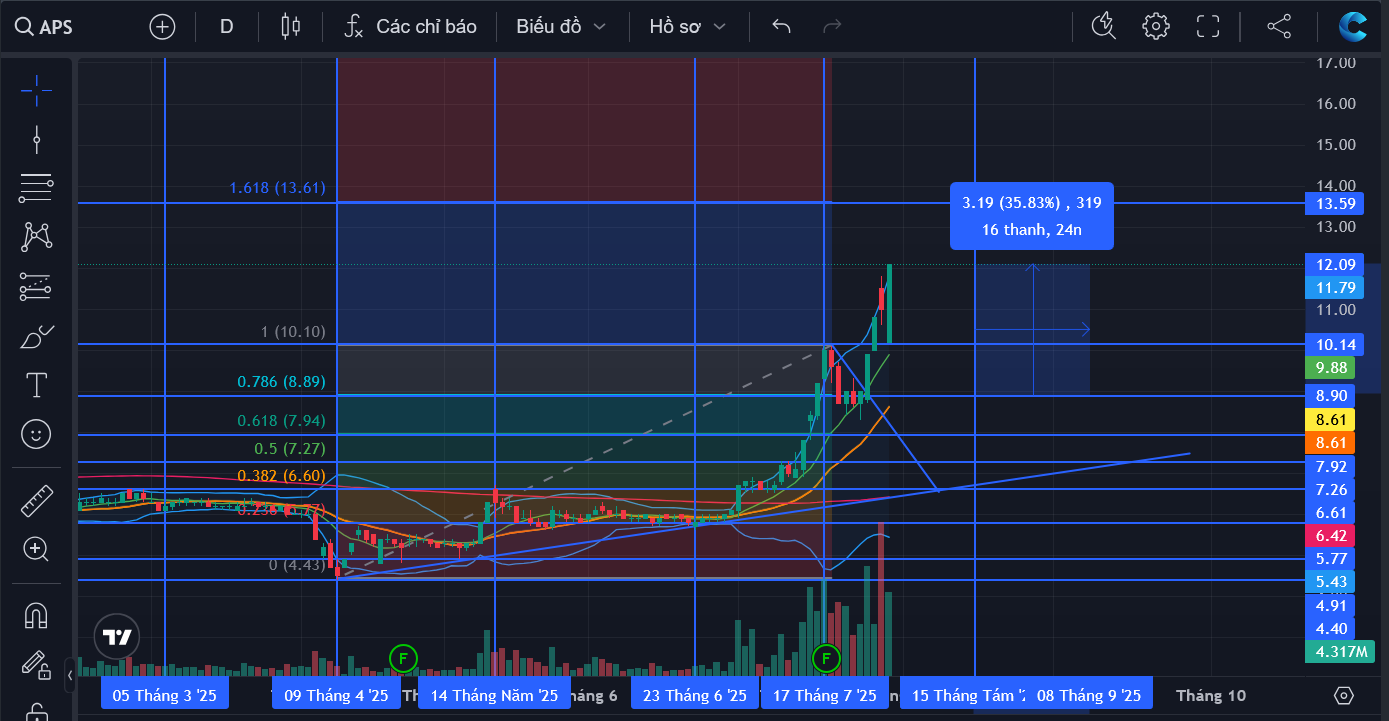1389x721 pixels.
Task: Click the red 6.42 price label
Action: point(1331,535)
